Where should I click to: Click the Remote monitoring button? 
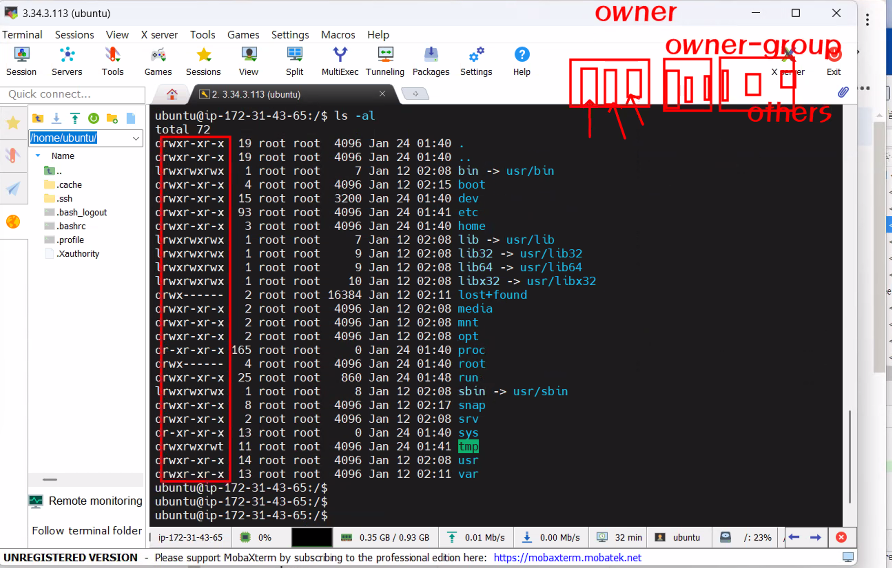86,501
